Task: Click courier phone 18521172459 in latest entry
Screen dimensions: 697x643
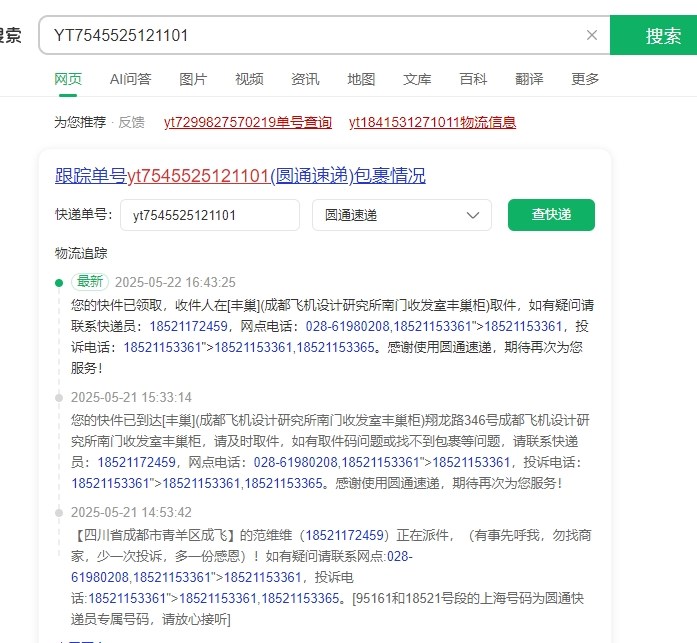Action: pyautogui.click(x=188, y=326)
